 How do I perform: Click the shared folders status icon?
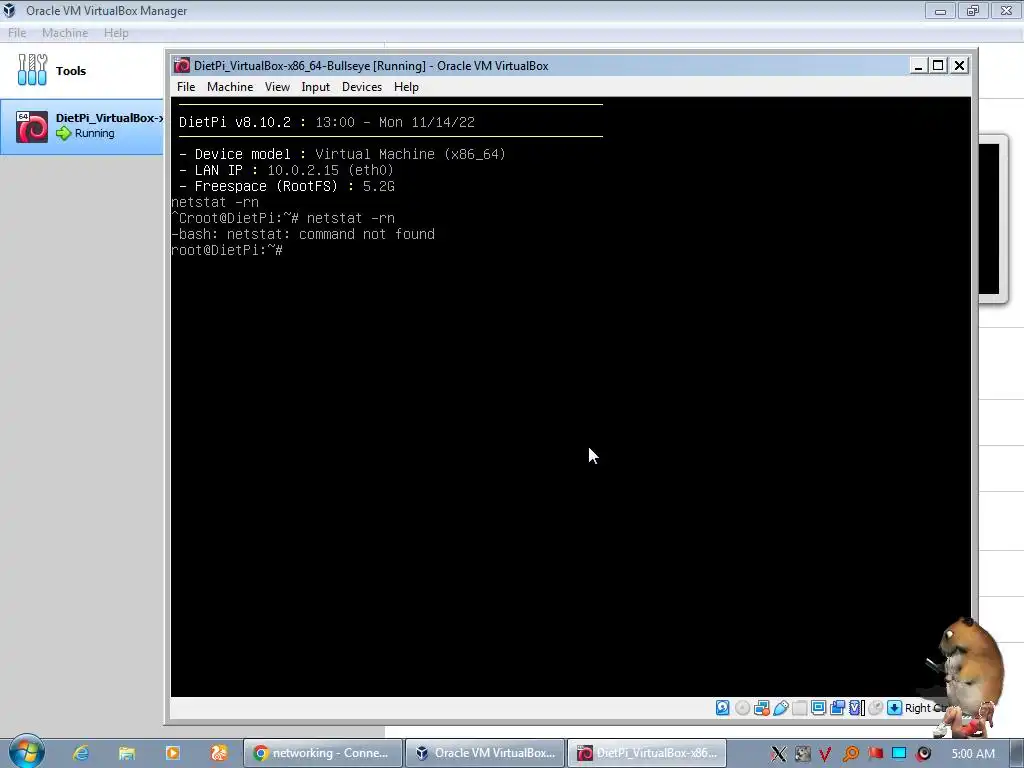(799, 708)
